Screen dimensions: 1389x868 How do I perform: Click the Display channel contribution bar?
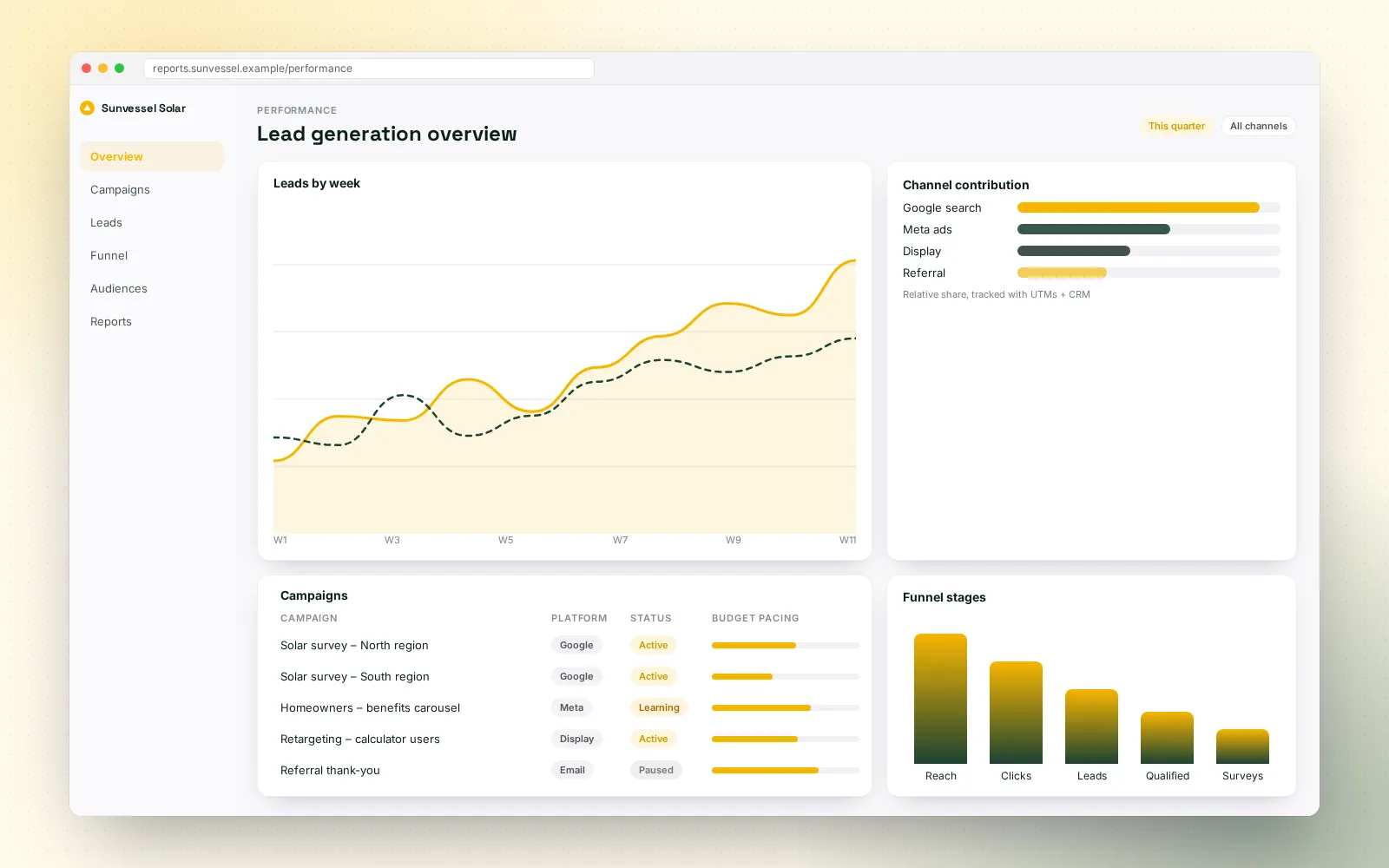1149,251
